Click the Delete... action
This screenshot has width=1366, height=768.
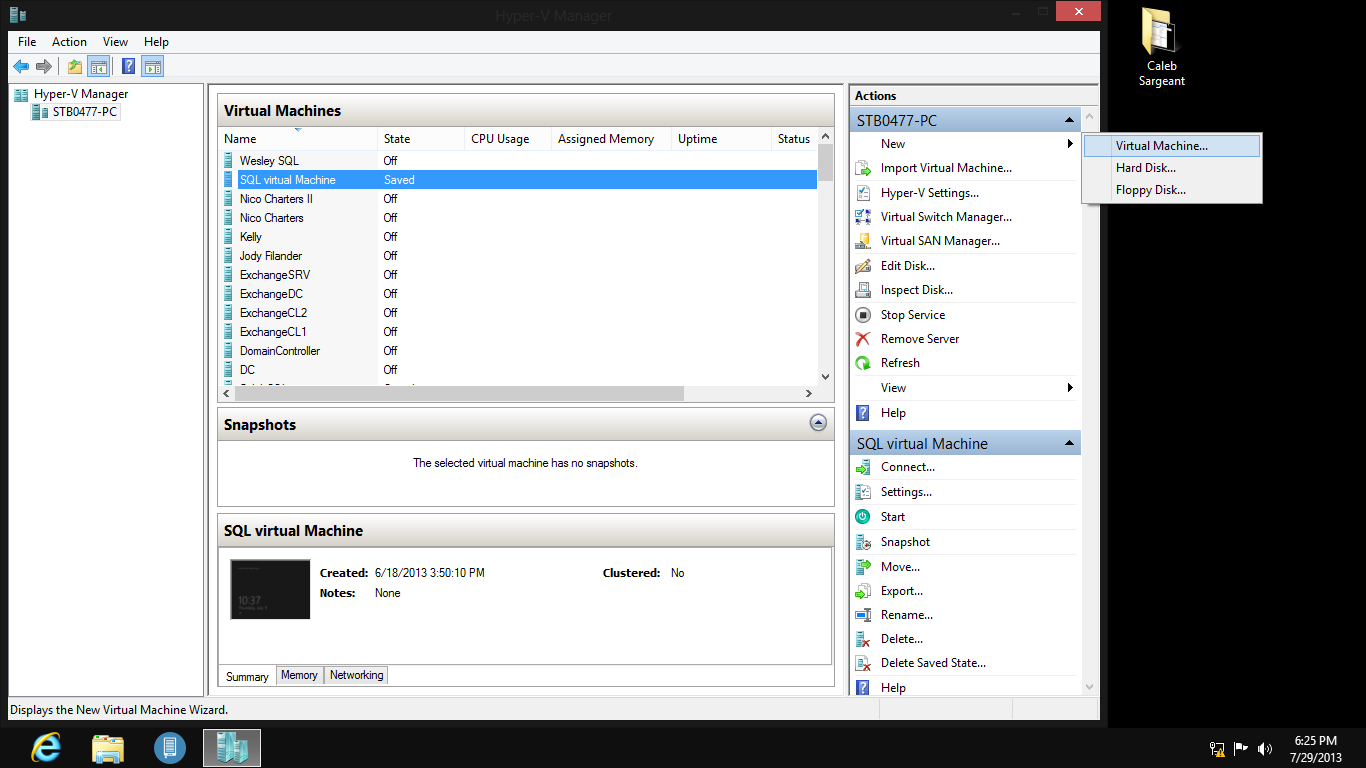902,639
